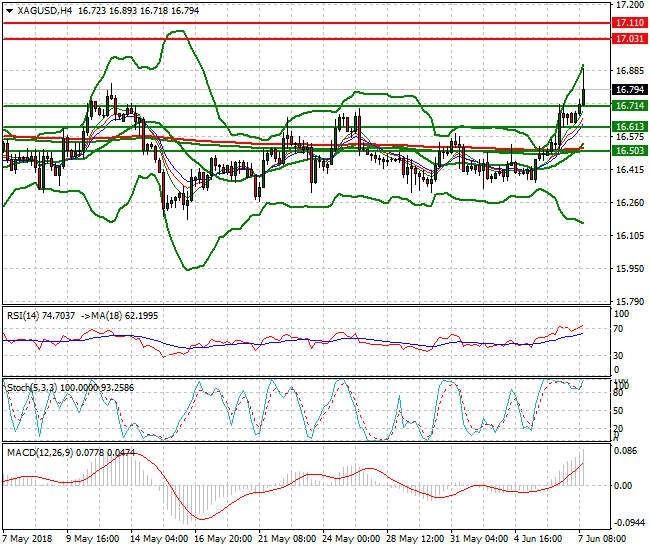Image resolution: width=650 pixels, height=550 pixels.
Task: Click the 15.790 price axis value
Action: pos(628,301)
